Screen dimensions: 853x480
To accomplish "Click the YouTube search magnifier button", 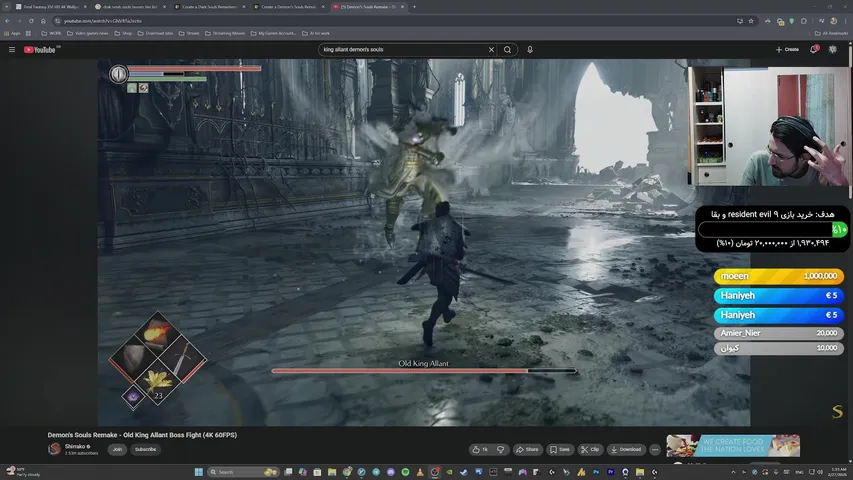I will click(x=508, y=50).
